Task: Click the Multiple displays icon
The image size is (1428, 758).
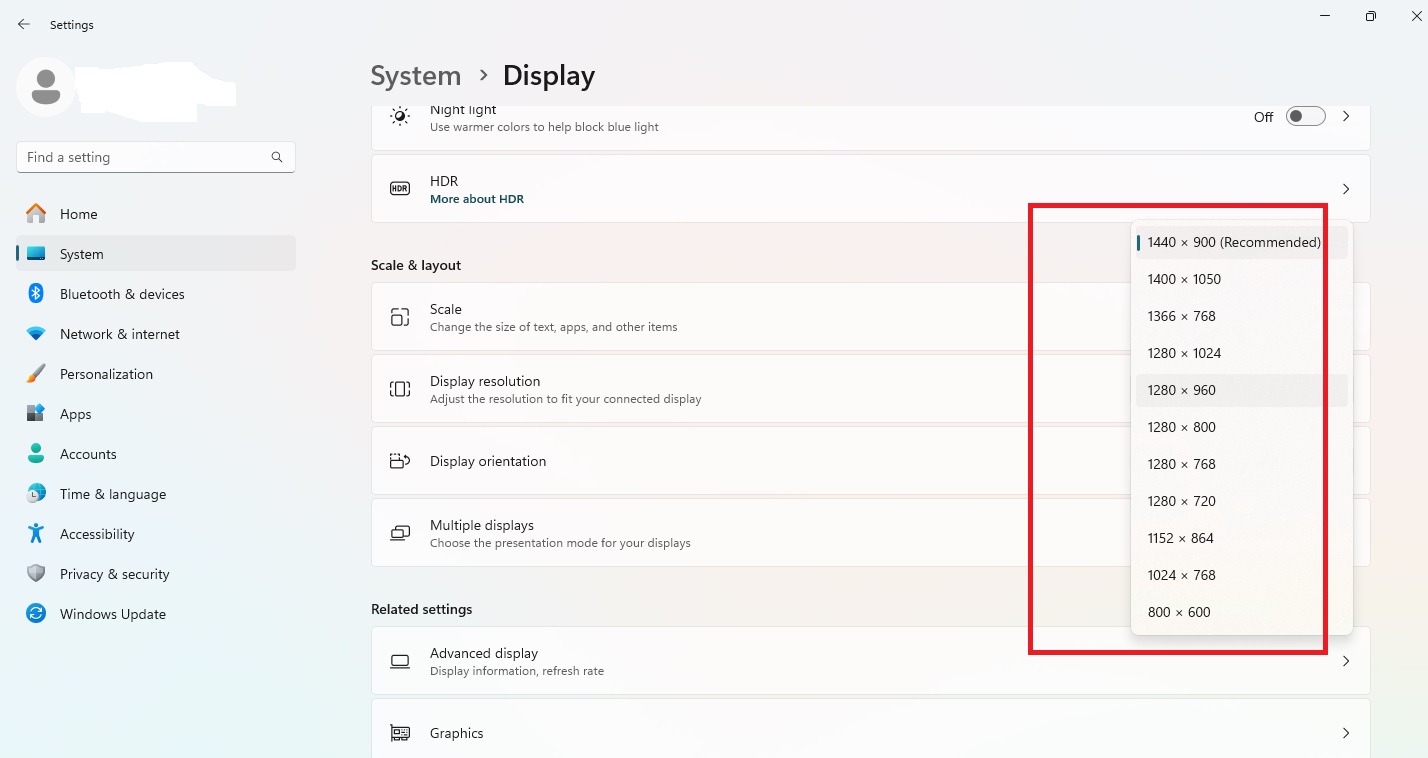Action: [x=400, y=533]
